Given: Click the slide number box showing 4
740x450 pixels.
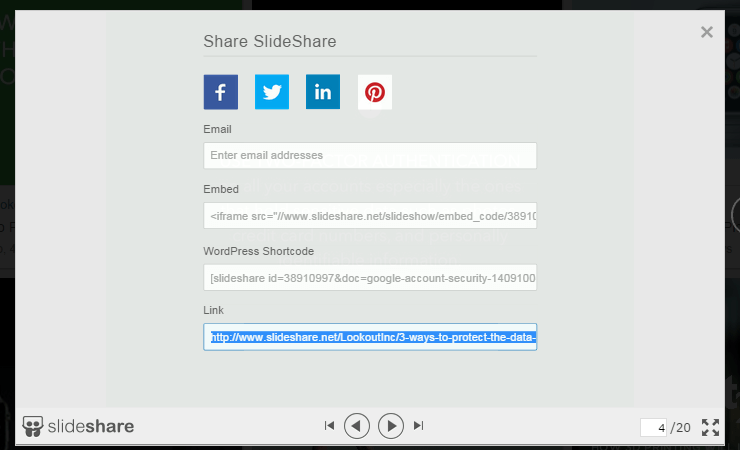Looking at the screenshot, I should pyautogui.click(x=653, y=427).
